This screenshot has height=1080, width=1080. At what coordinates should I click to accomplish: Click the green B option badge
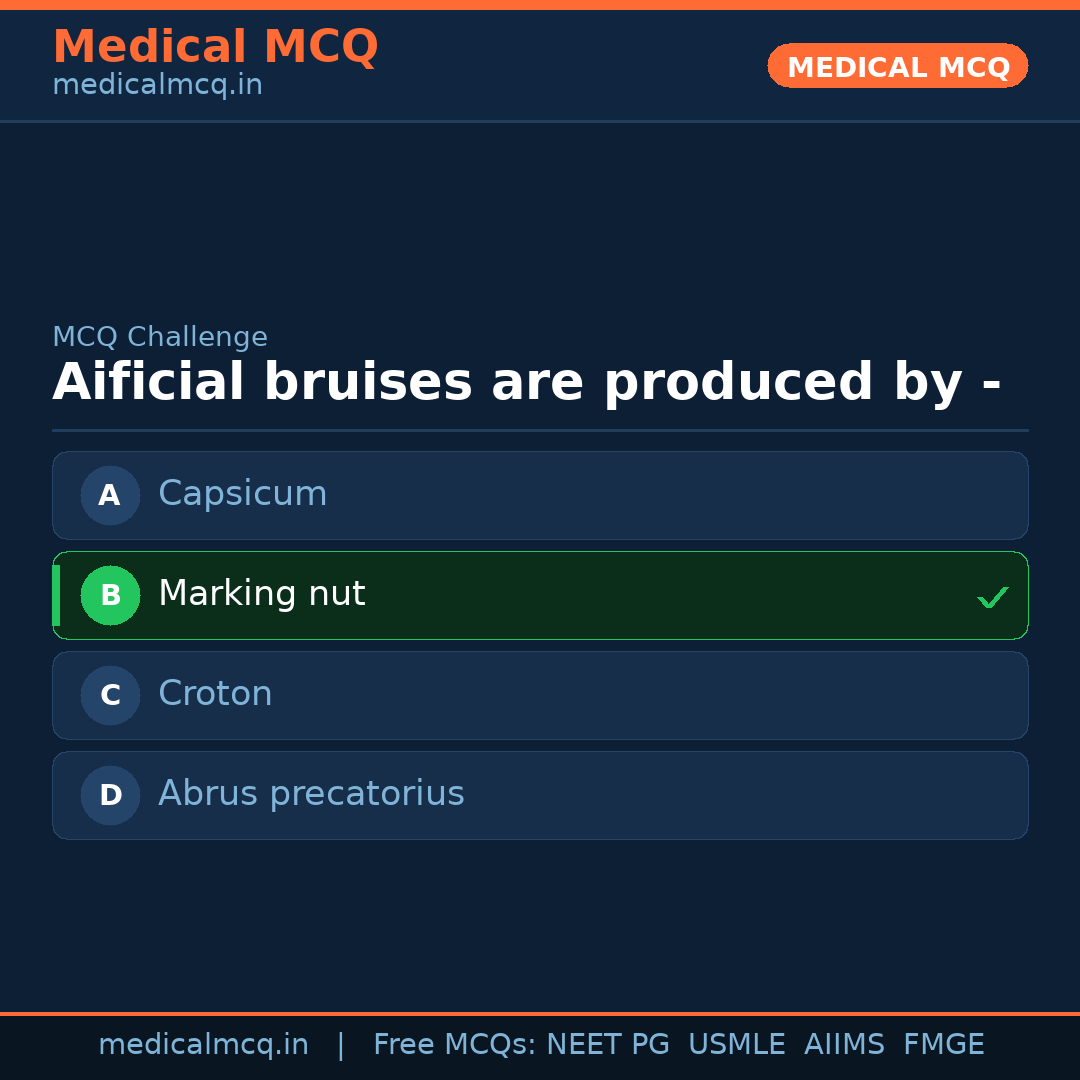point(110,595)
